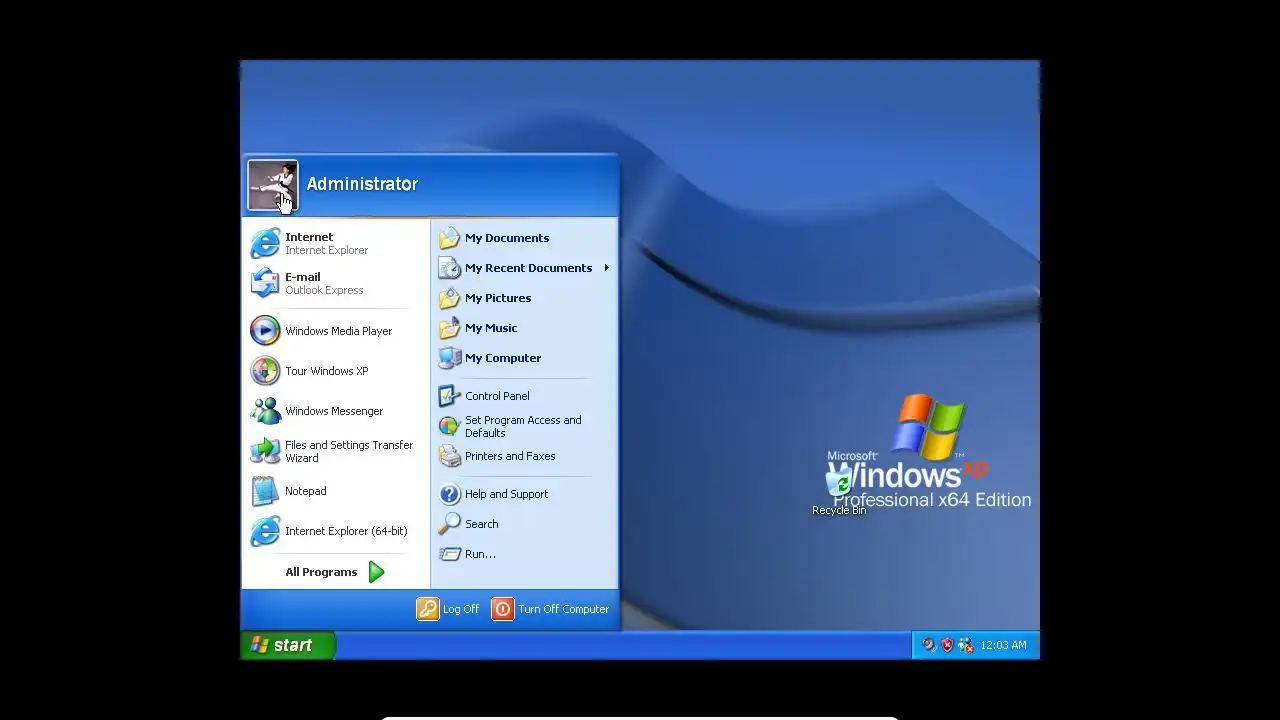1280x720 pixels.
Task: Launch the E-mail Outlook Express icon
Action: [265, 283]
